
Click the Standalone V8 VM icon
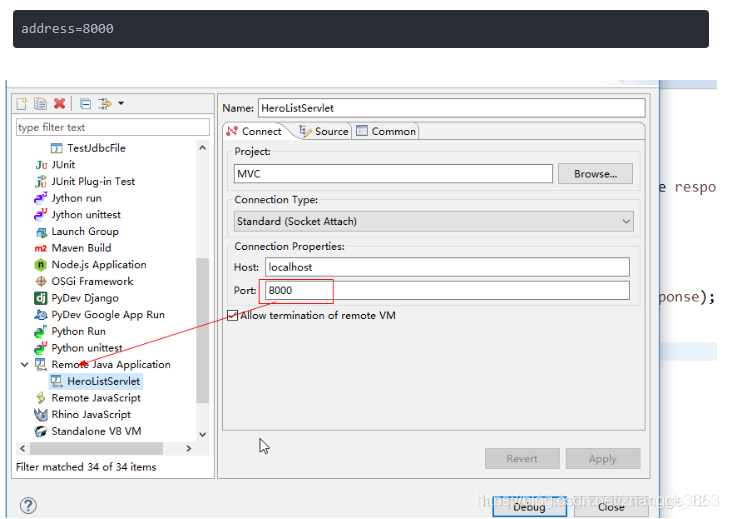(x=41, y=432)
